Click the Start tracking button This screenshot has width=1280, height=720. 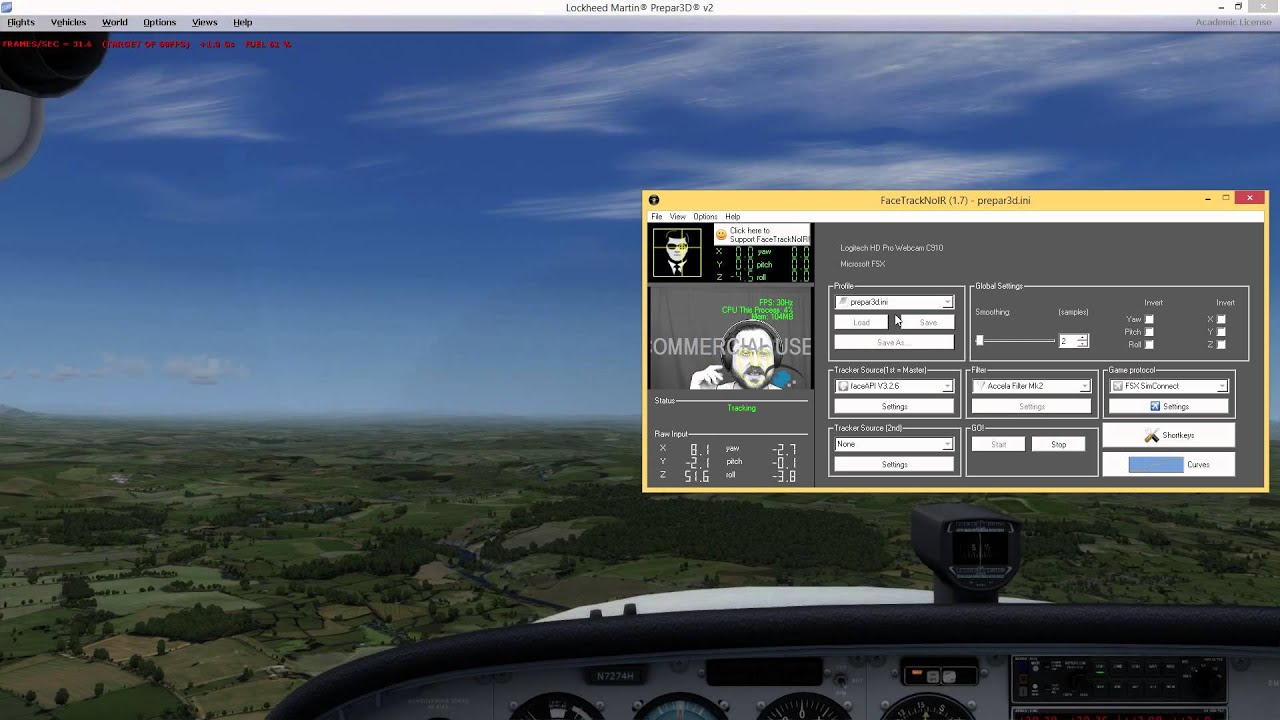998,444
